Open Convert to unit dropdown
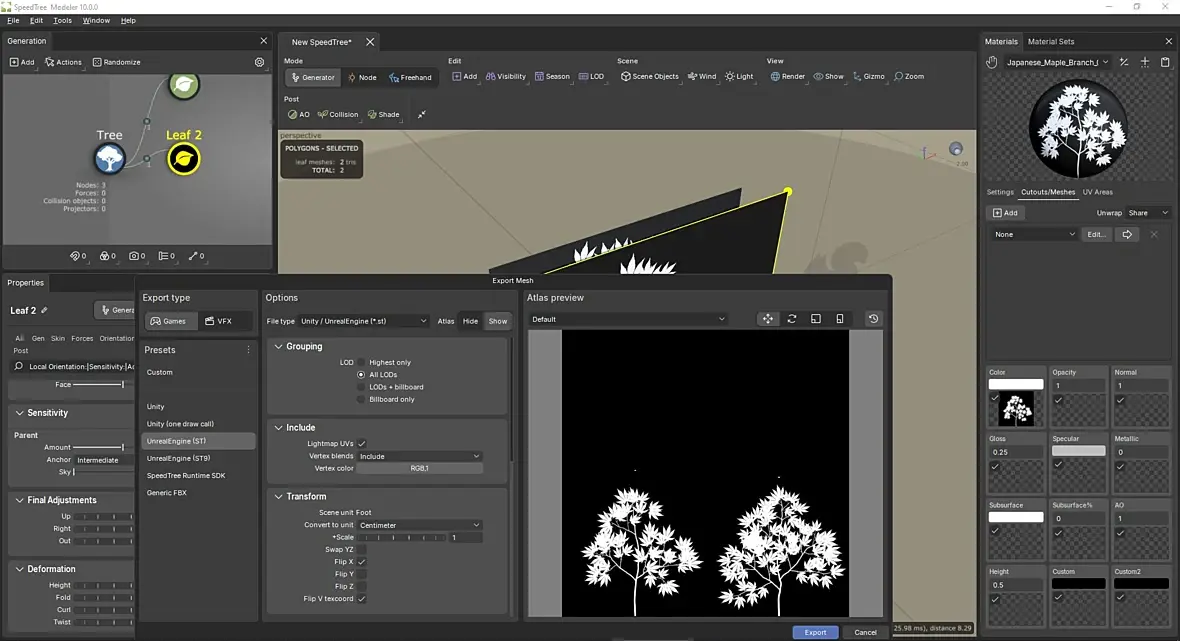Screen dimensions: 1180x641 point(419,525)
